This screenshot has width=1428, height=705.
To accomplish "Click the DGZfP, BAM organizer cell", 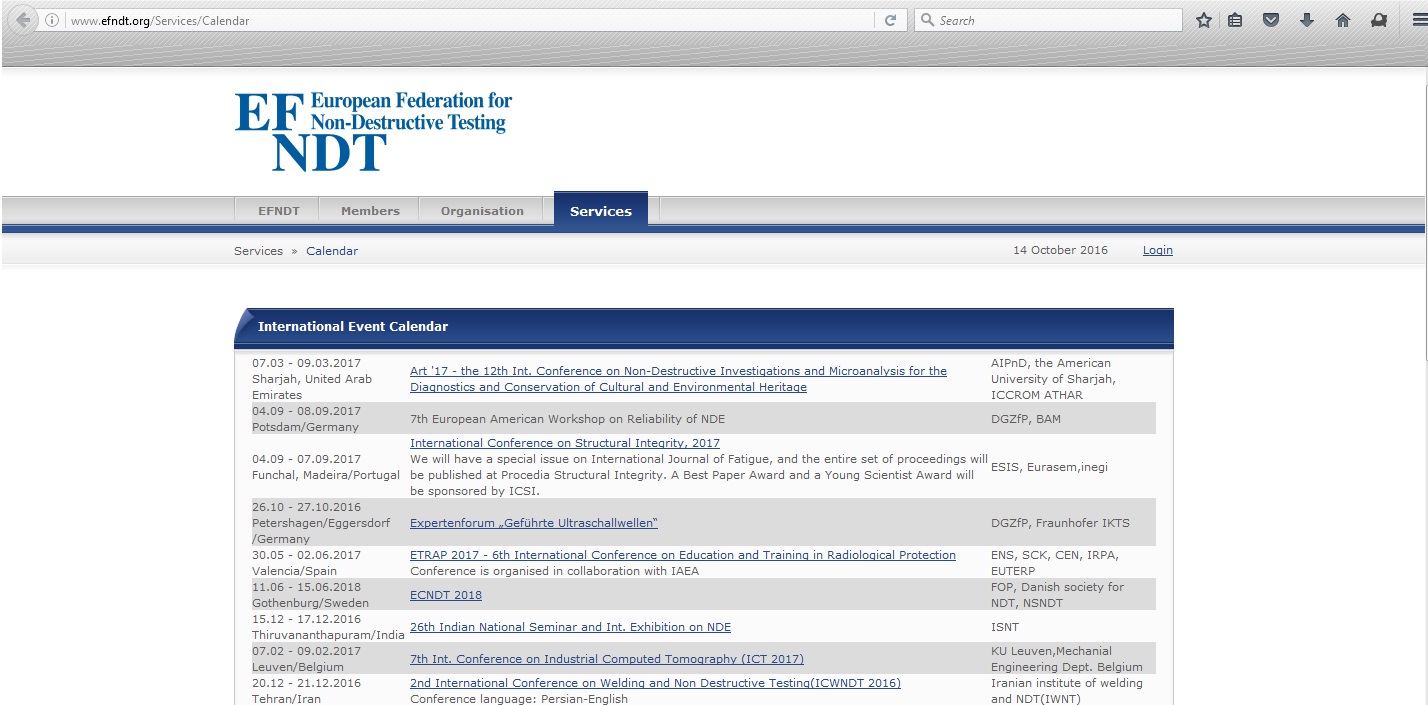I will pos(1026,419).
